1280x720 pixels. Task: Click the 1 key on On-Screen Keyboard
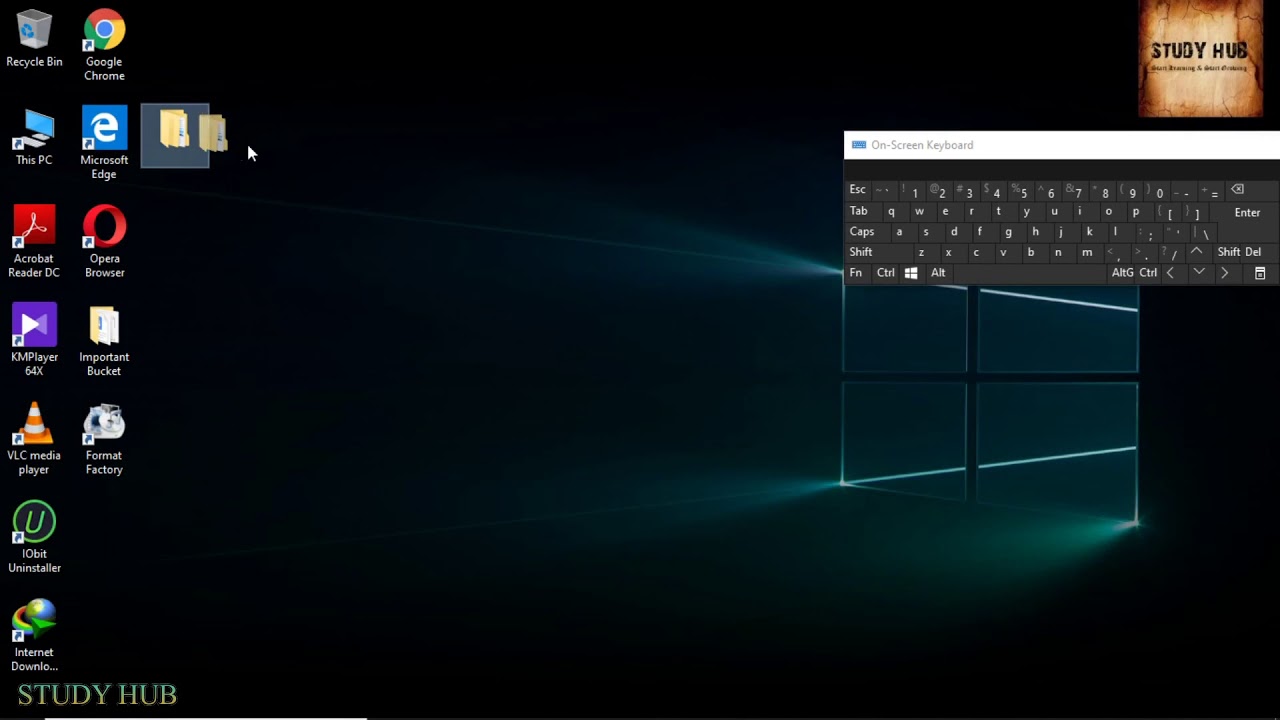pyautogui.click(x=911, y=190)
